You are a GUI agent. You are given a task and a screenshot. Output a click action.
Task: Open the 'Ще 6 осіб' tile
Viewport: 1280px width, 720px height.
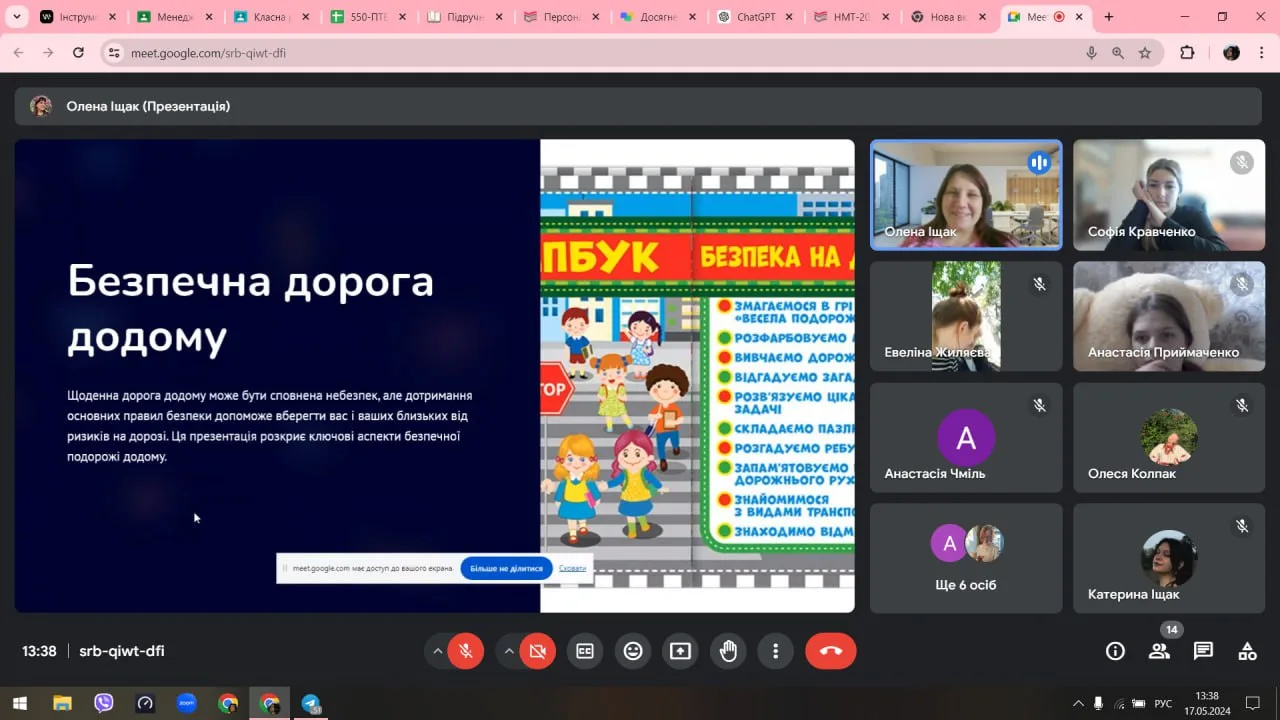[x=966, y=558]
